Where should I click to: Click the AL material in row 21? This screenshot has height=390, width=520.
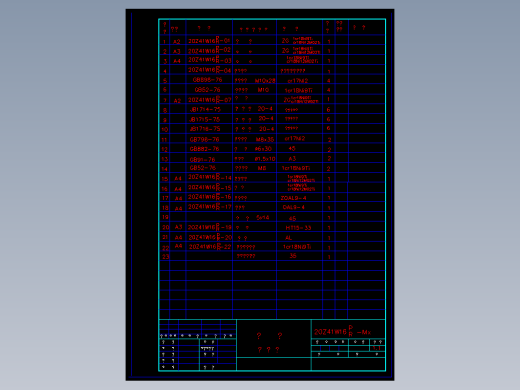click(x=288, y=238)
